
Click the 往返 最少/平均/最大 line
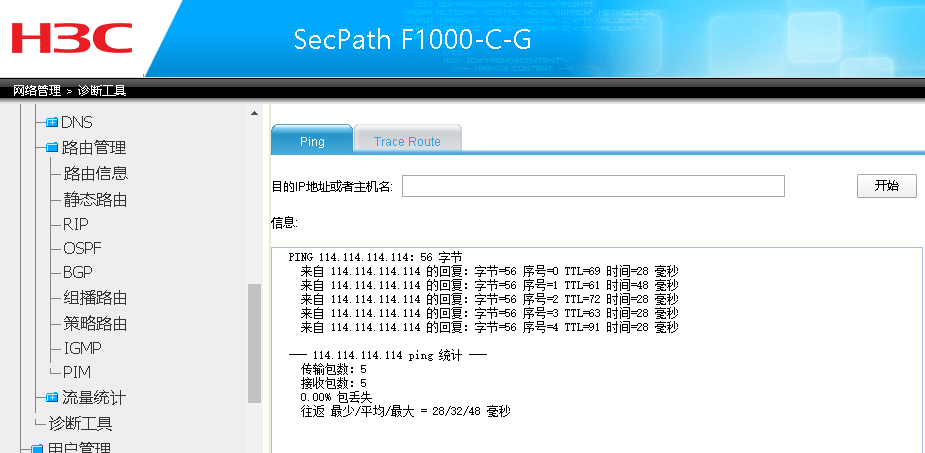405,411
